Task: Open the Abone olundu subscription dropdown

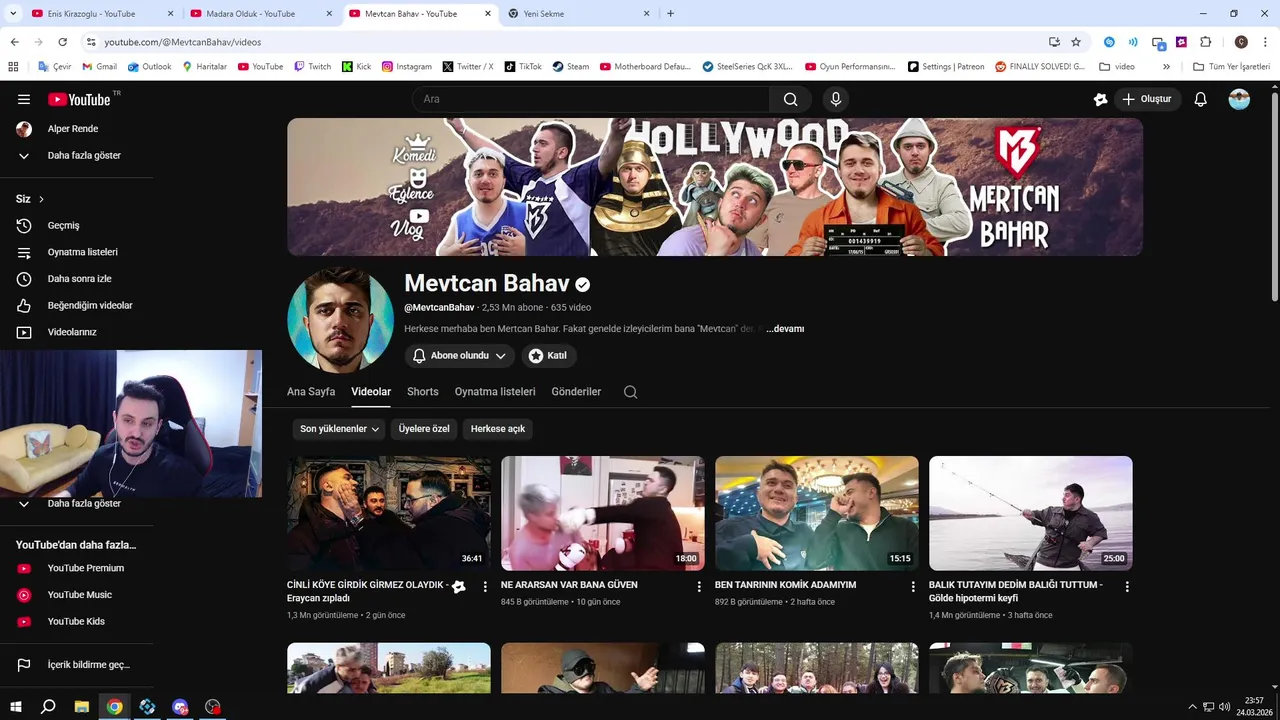Action: click(460, 356)
